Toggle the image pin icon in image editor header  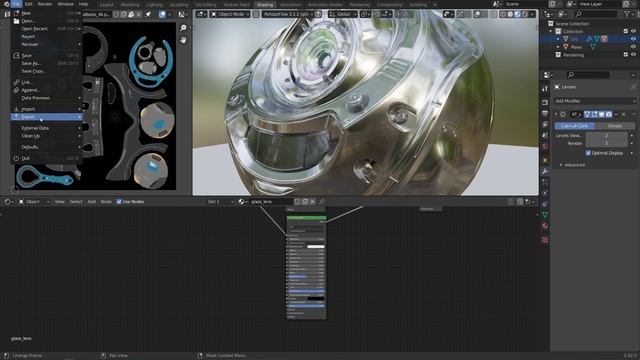click(148, 14)
